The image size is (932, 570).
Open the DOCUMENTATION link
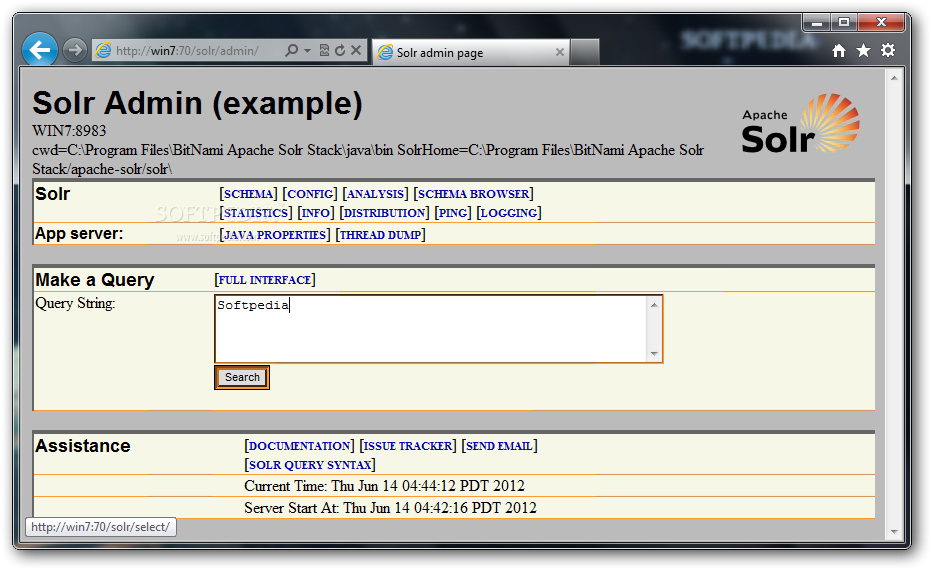coord(299,446)
